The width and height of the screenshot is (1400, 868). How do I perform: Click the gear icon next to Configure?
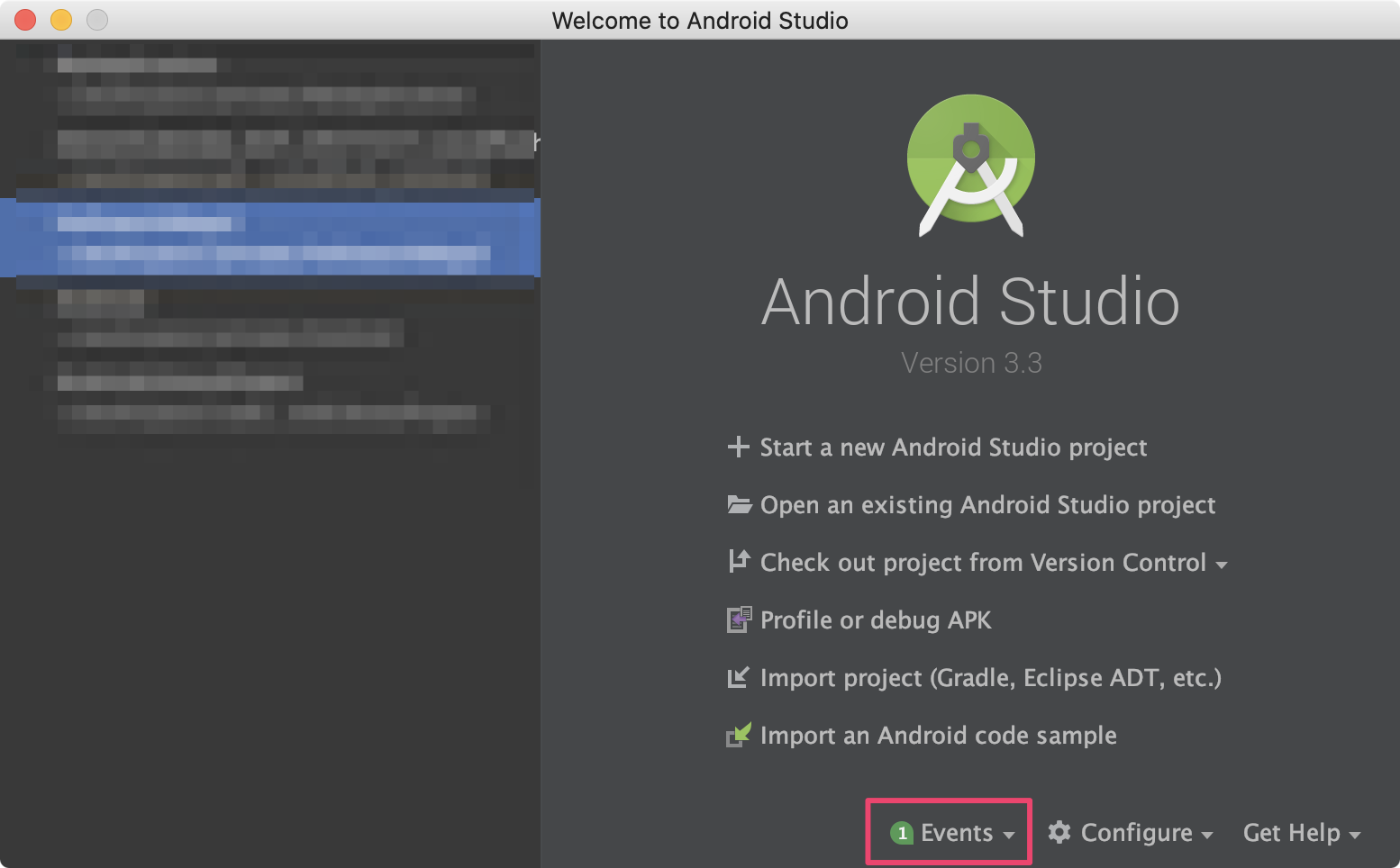click(1059, 832)
